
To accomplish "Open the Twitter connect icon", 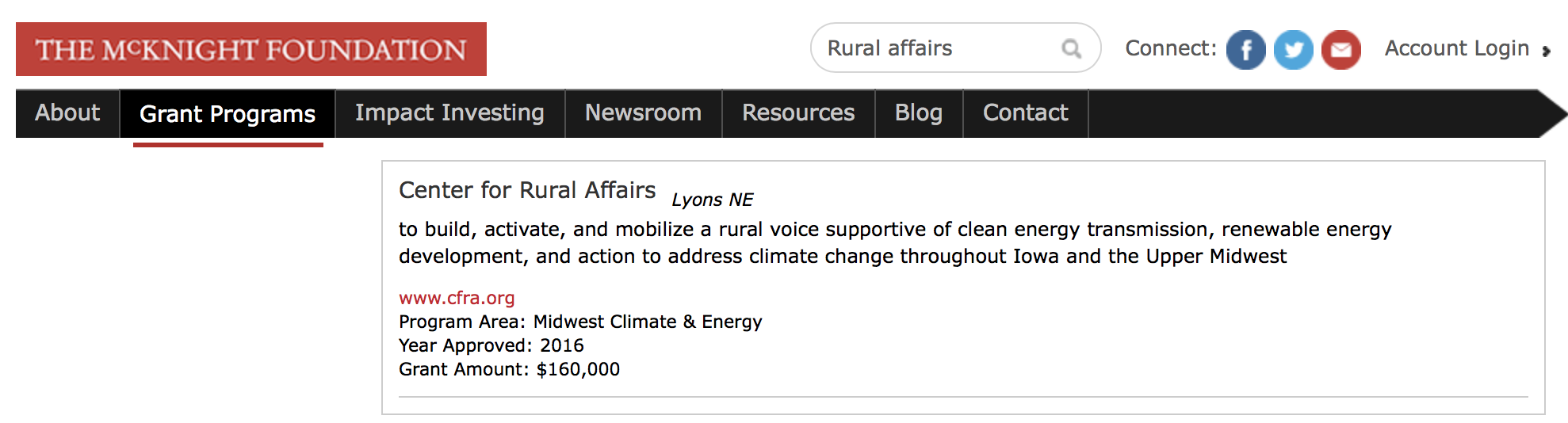I will tap(1294, 50).
